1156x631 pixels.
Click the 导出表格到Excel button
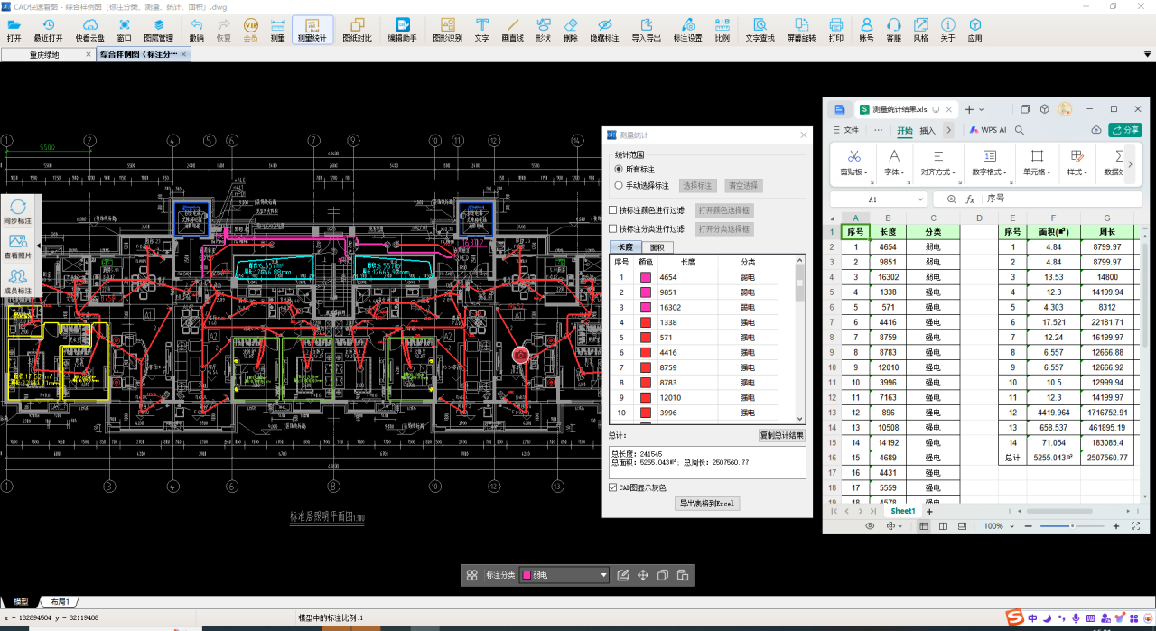(708, 503)
